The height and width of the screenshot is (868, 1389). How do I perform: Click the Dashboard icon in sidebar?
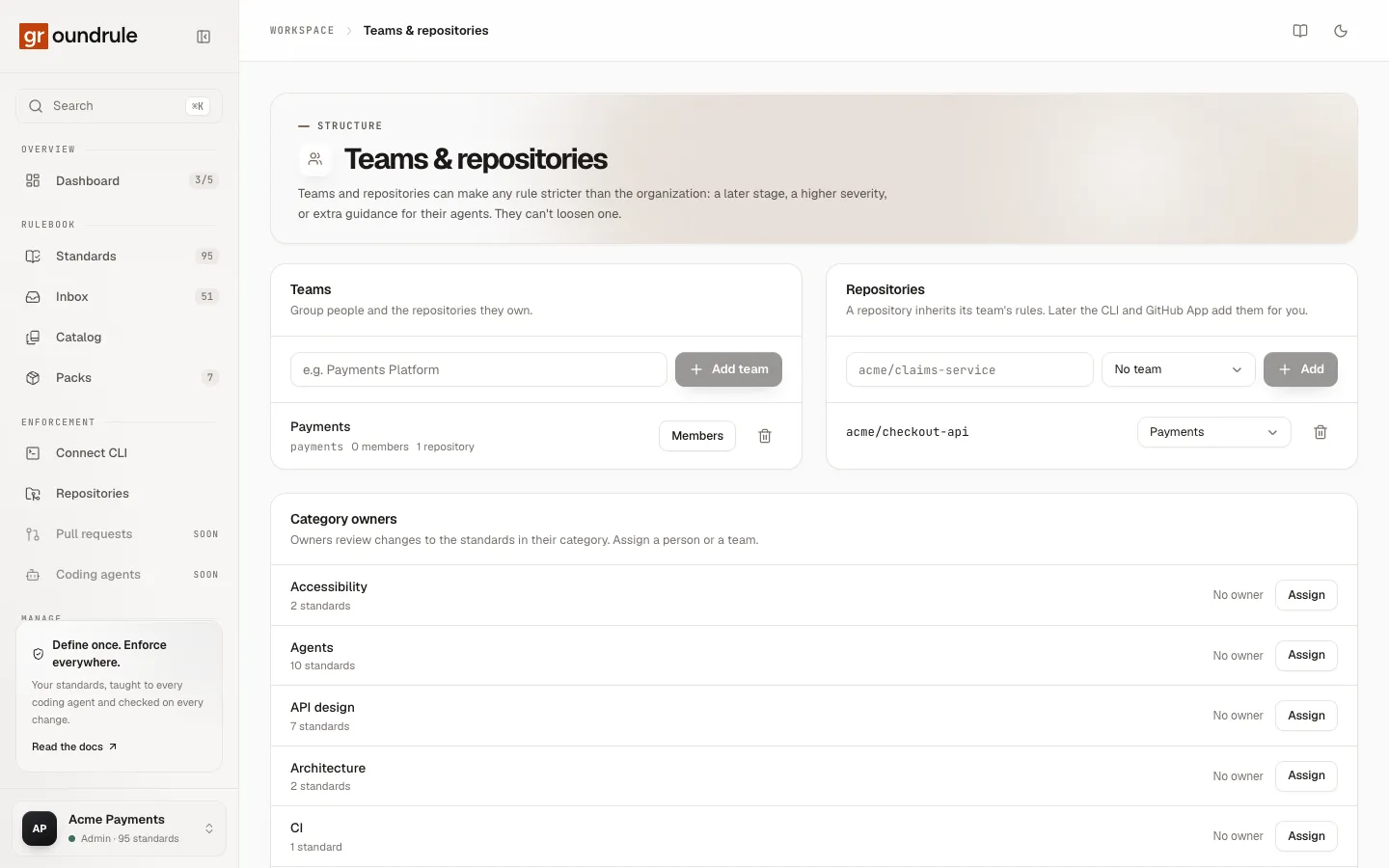33,180
